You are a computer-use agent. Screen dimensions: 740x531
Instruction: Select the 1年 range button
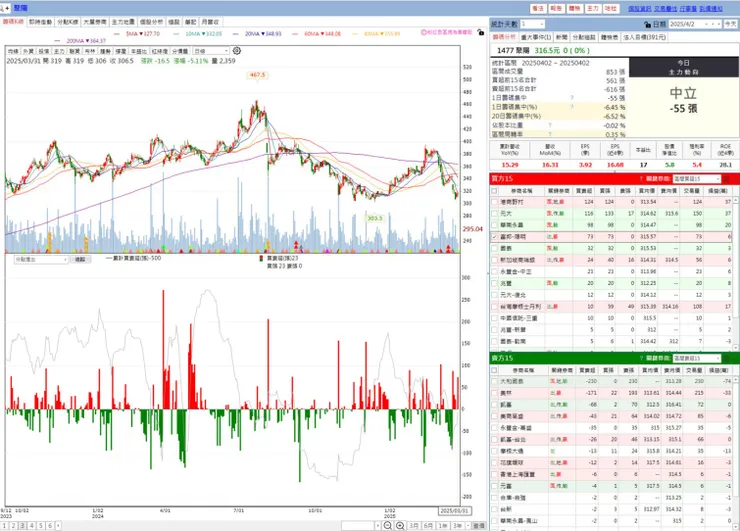point(443,525)
